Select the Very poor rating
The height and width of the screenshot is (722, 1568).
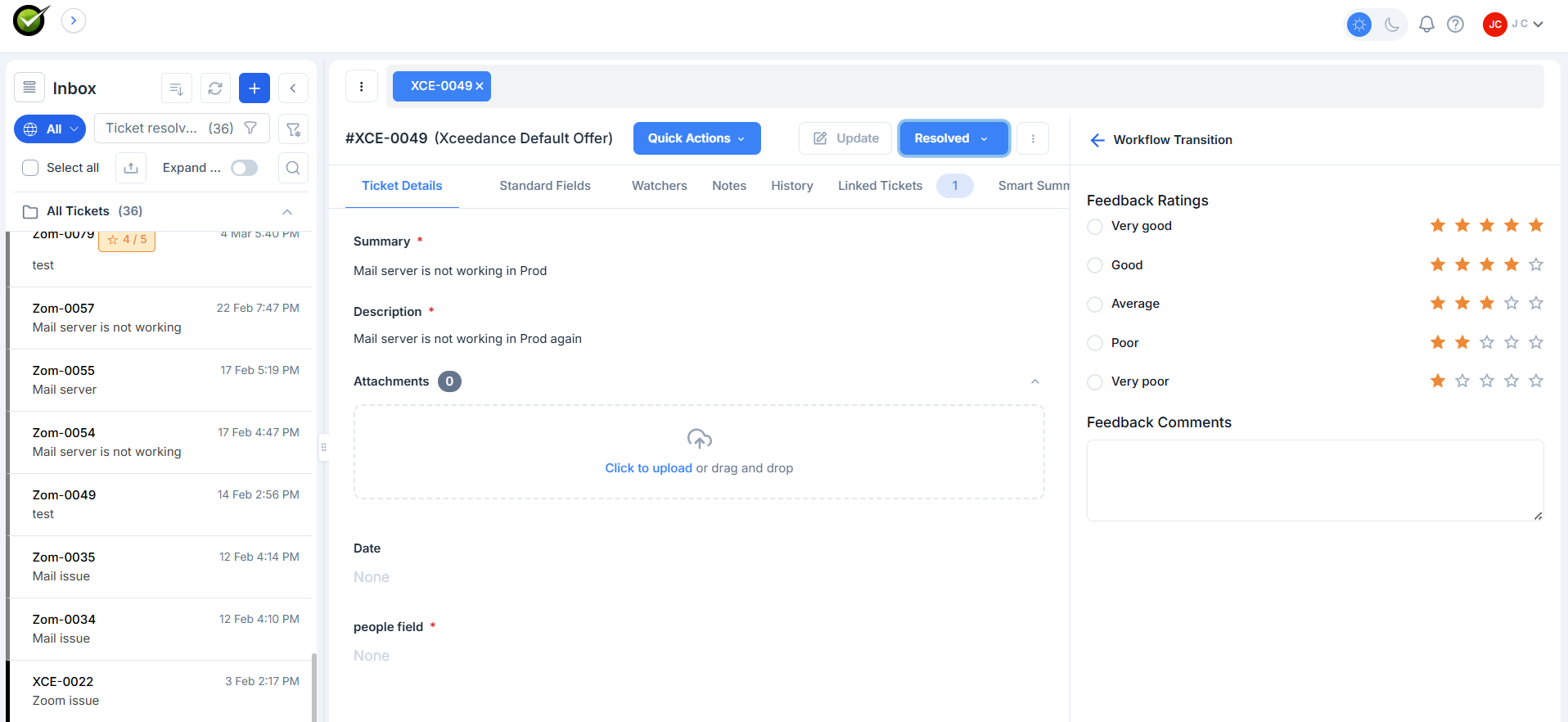click(1095, 382)
